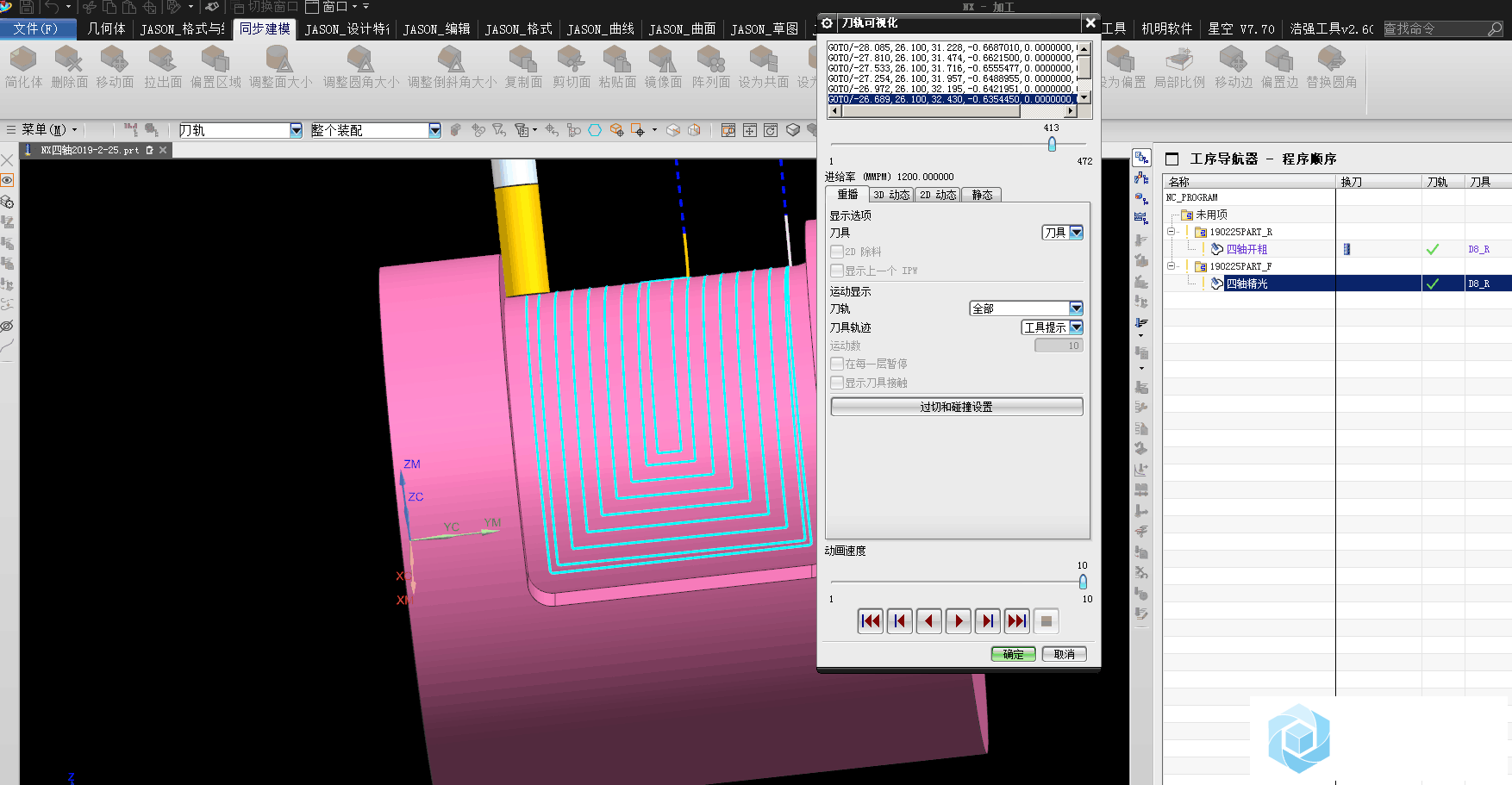Switch to the 静态 tab
1512x785 pixels.
pos(982,195)
